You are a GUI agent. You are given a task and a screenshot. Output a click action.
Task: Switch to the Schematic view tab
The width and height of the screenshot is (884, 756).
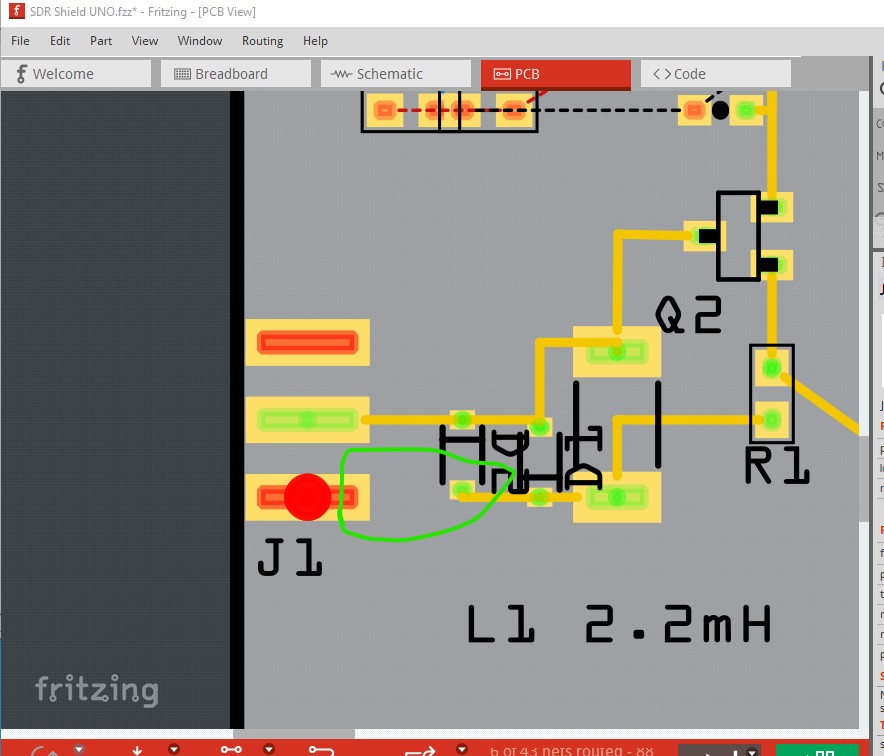click(x=396, y=74)
